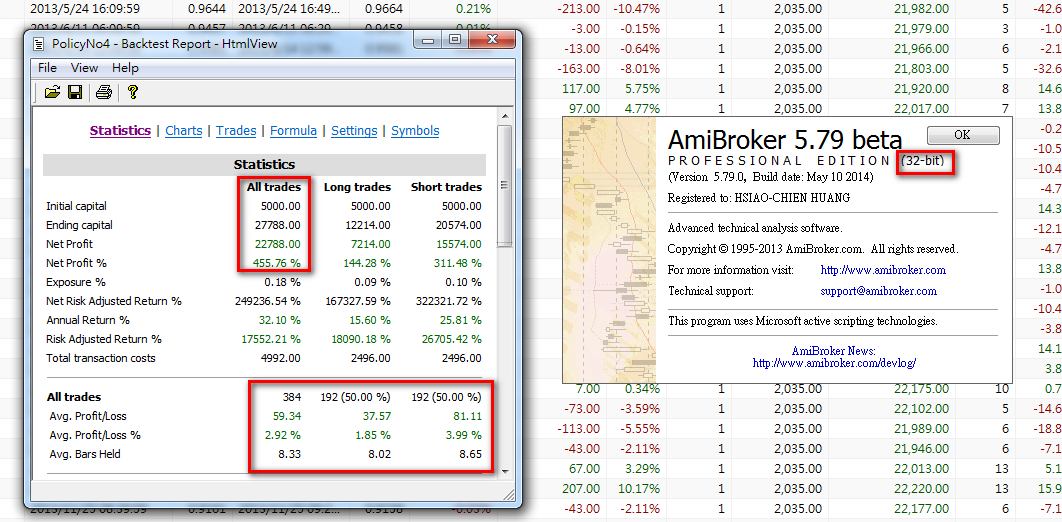Open help with the question mark icon
This screenshot has height=522, width=1062.
tap(133, 92)
